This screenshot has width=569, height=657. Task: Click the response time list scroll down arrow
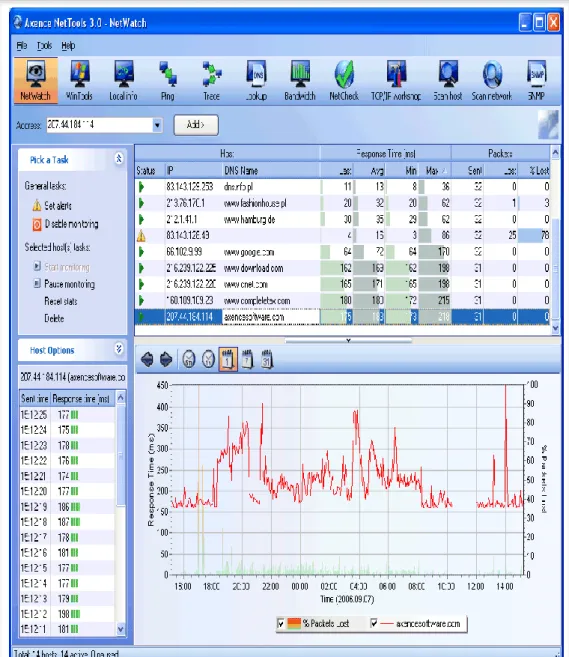tap(121, 629)
